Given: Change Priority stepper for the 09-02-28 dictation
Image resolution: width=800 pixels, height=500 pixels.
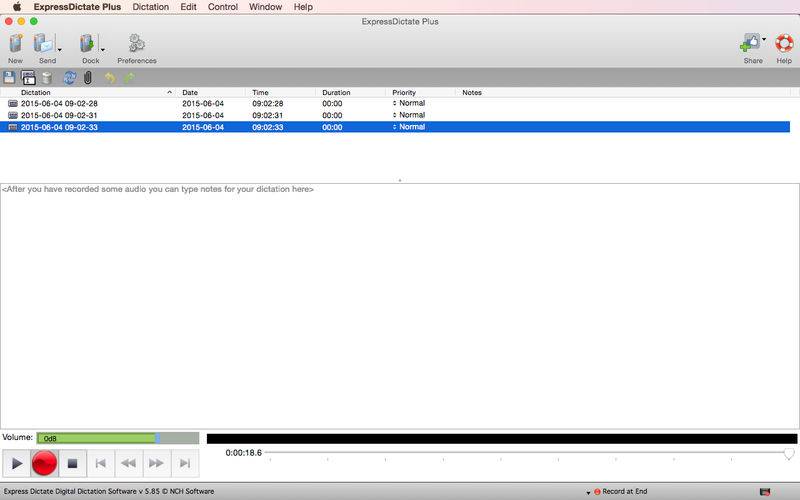Looking at the screenshot, I should pos(394,103).
